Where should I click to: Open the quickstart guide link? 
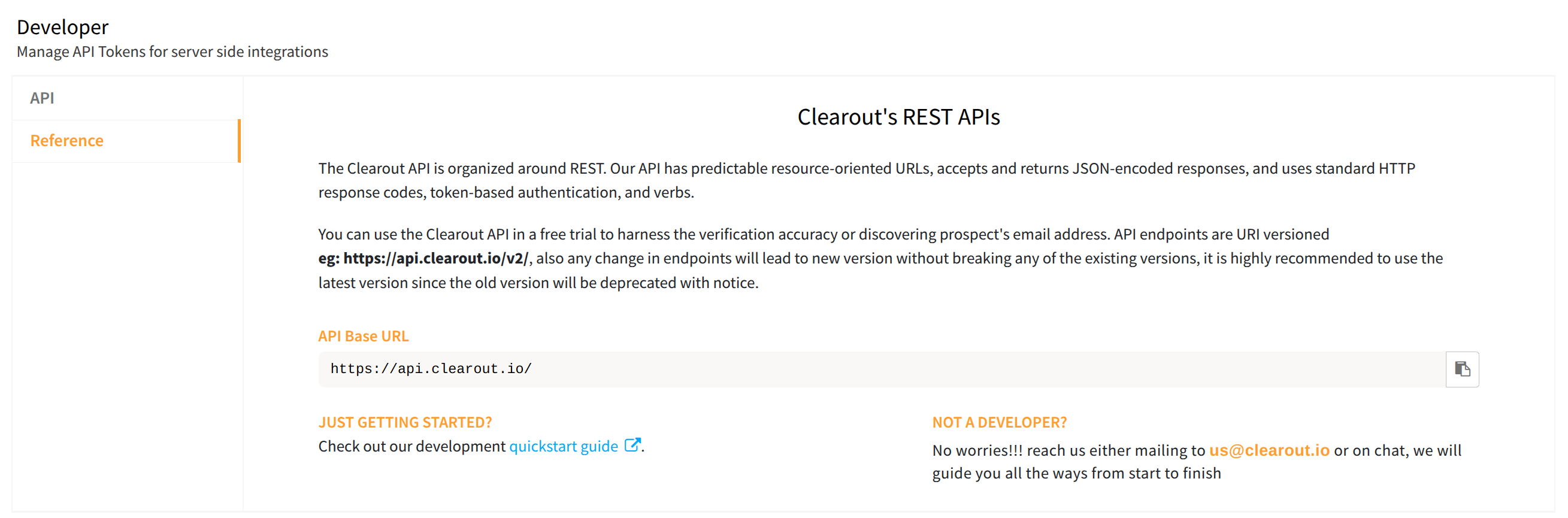pos(563,447)
